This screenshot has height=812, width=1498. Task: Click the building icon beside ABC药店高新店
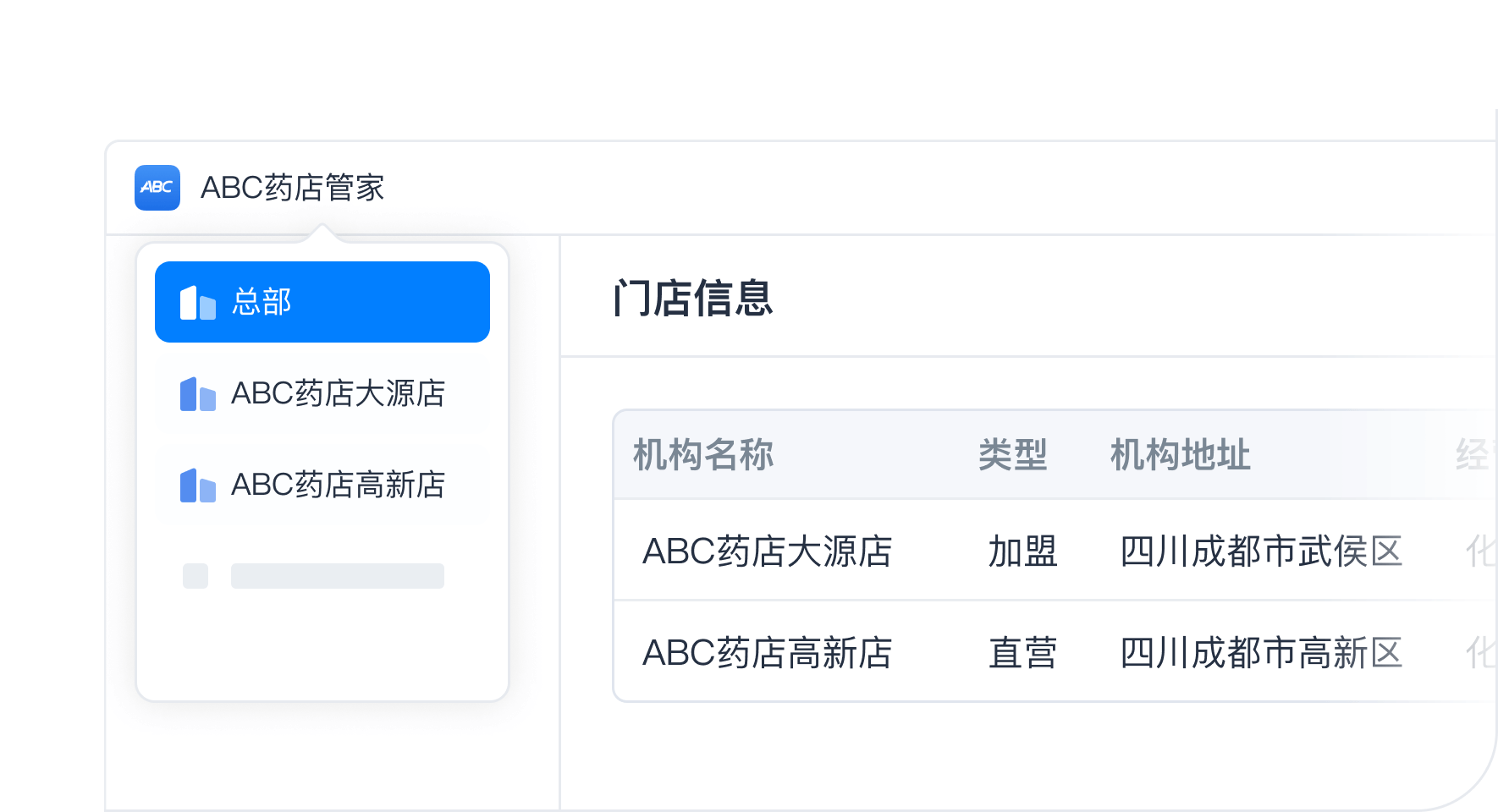coord(196,485)
